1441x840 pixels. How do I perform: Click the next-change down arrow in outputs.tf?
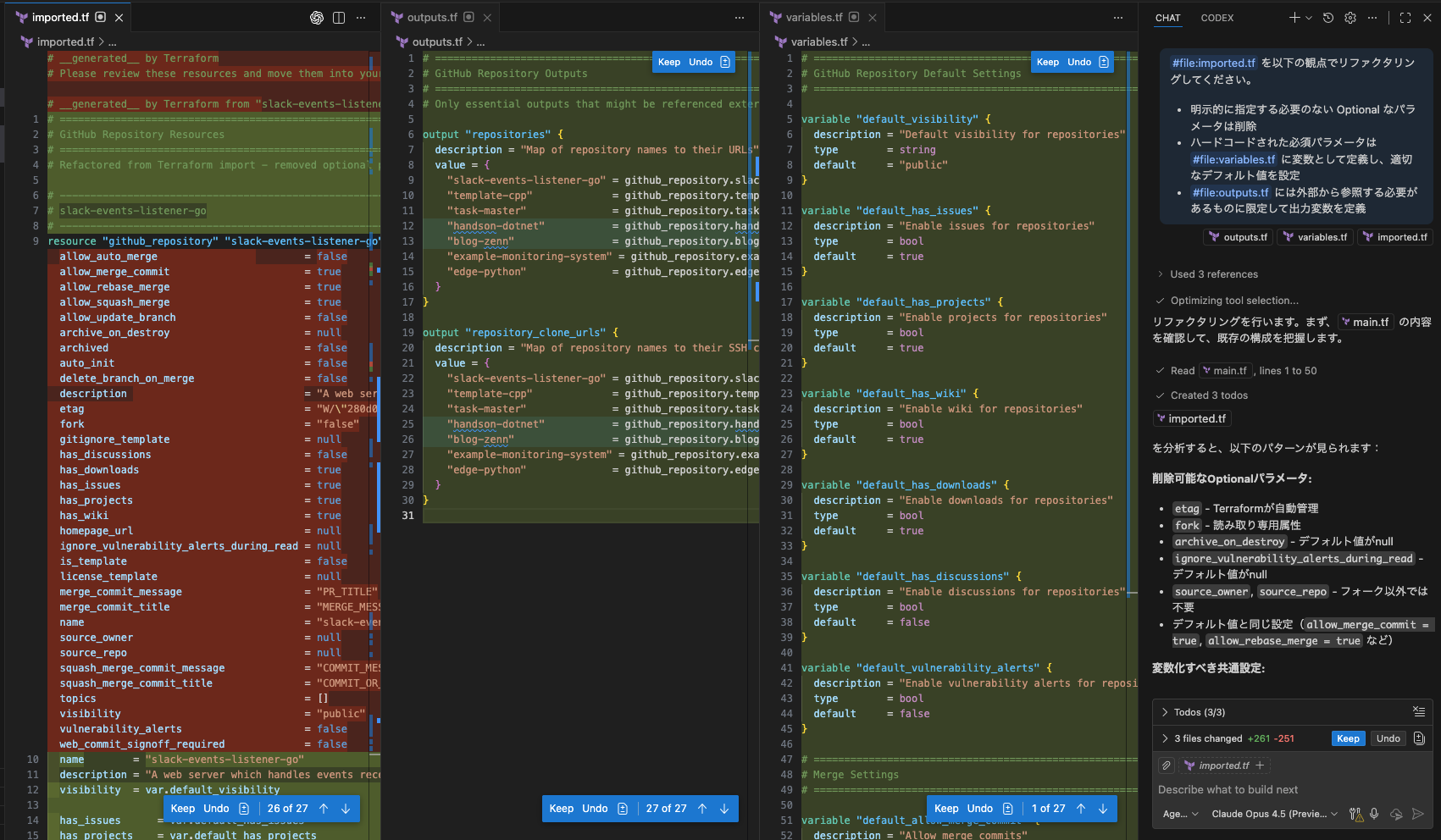tap(723, 809)
